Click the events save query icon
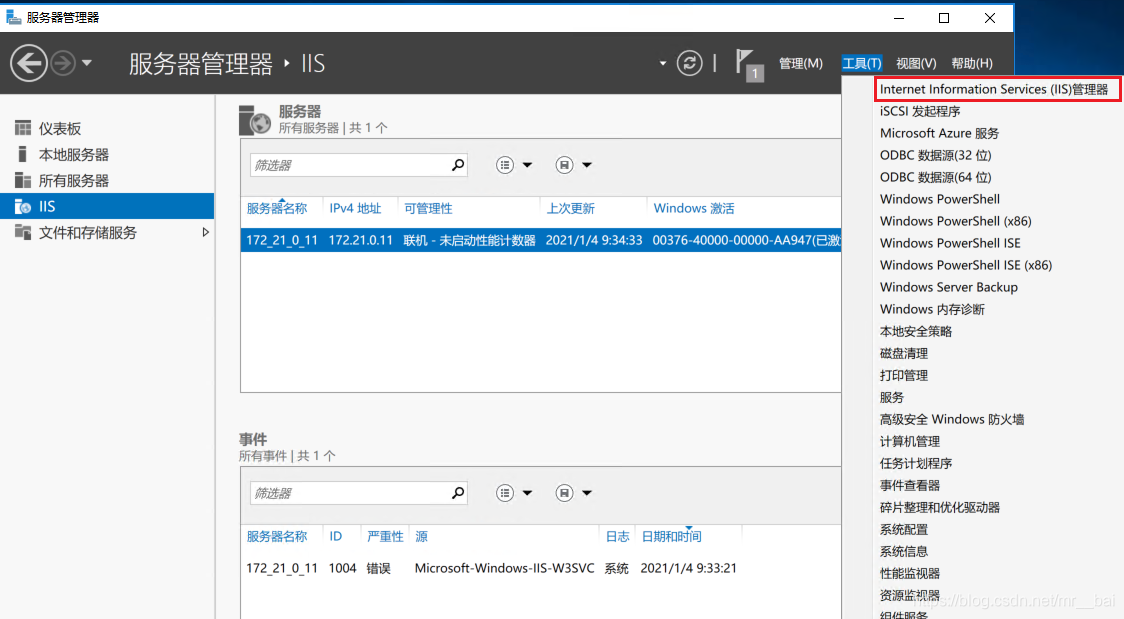 pos(565,493)
